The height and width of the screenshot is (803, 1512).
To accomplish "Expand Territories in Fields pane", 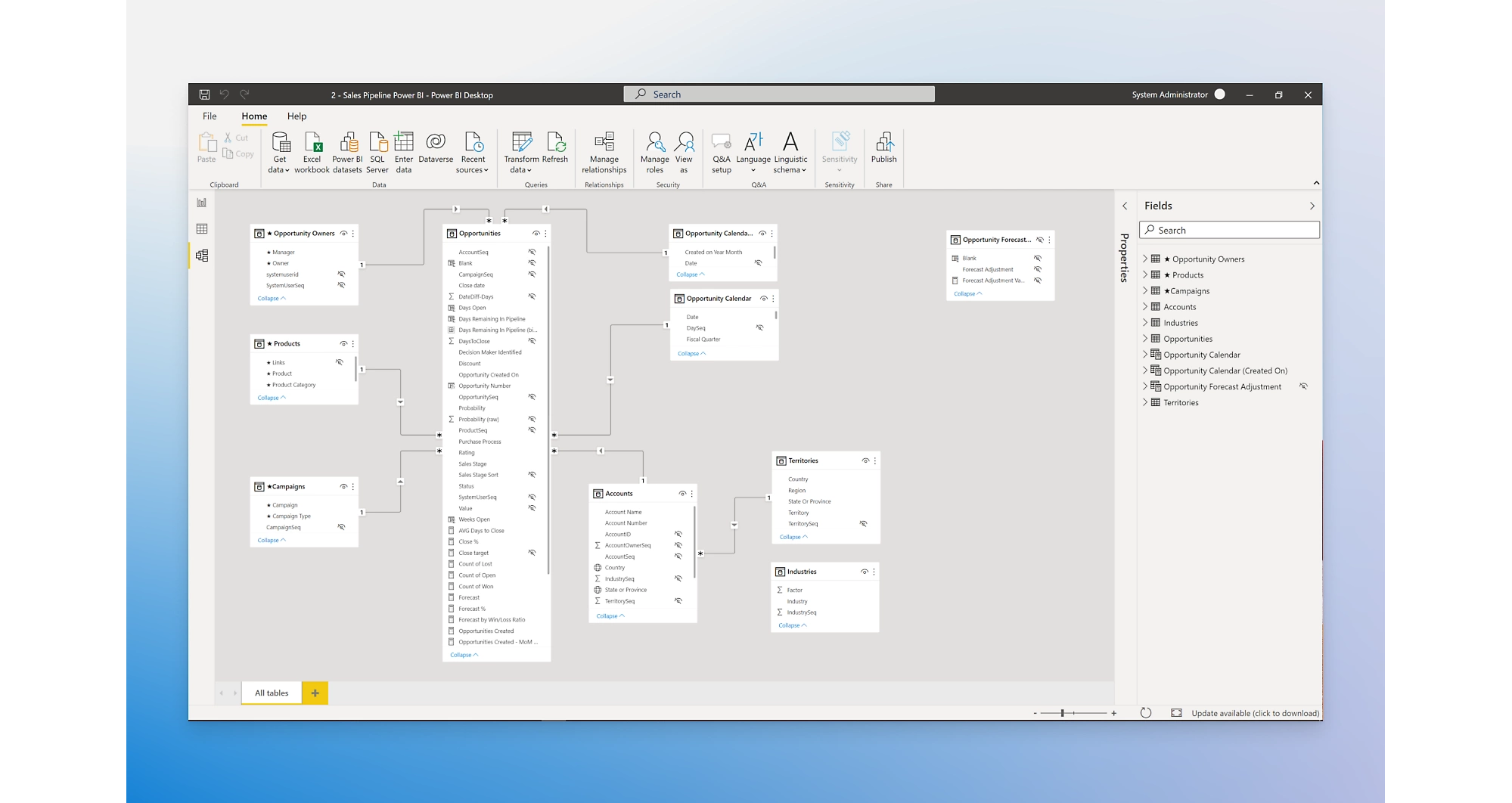I will tap(1145, 403).
